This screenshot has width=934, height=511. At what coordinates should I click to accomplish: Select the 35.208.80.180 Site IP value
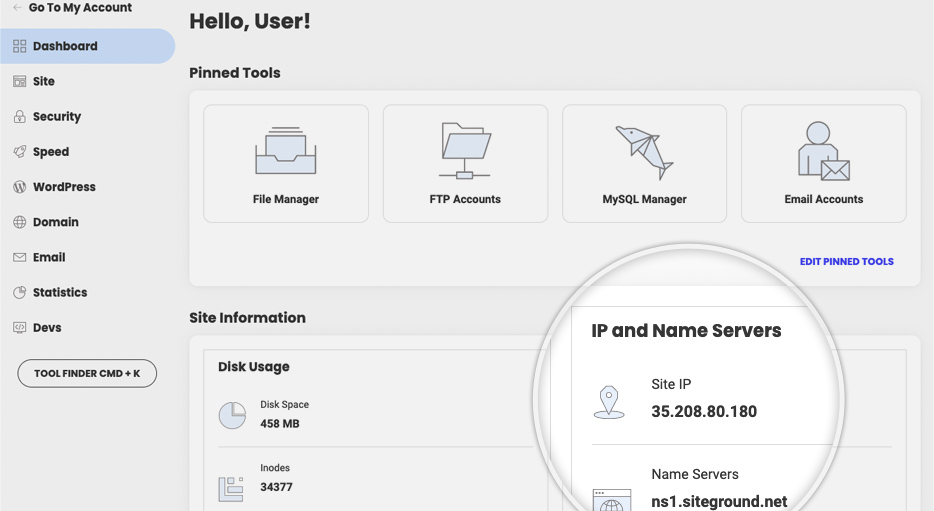point(704,412)
